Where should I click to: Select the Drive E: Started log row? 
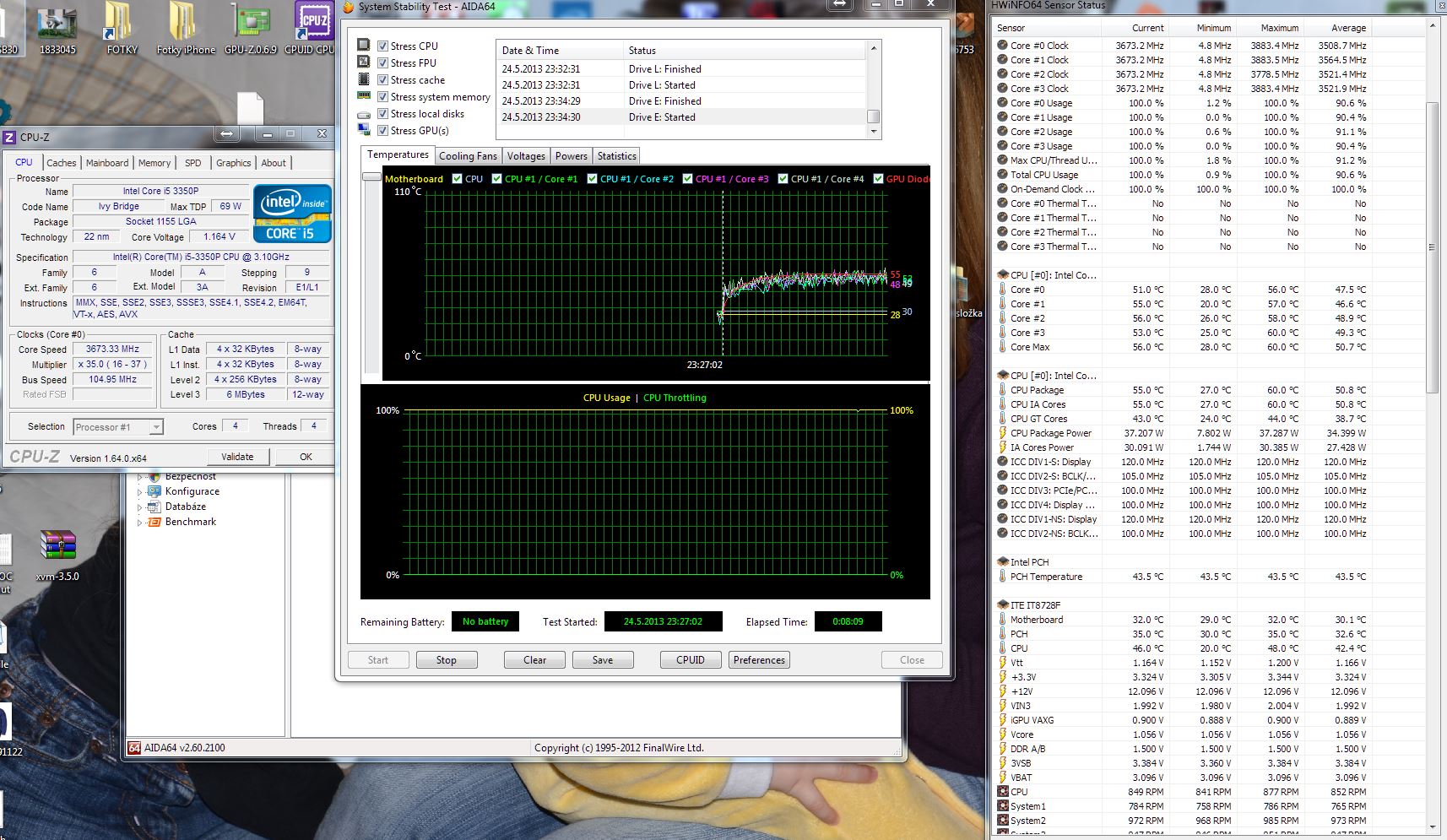click(x=682, y=117)
